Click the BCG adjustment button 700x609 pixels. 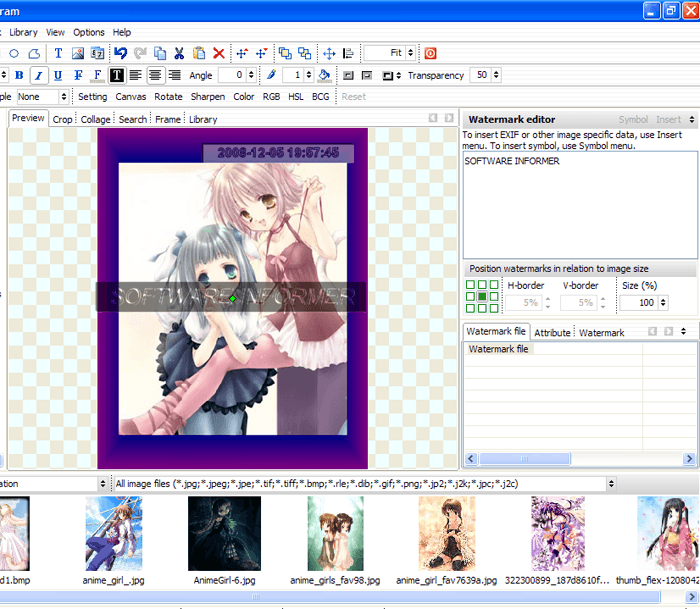[x=320, y=97]
